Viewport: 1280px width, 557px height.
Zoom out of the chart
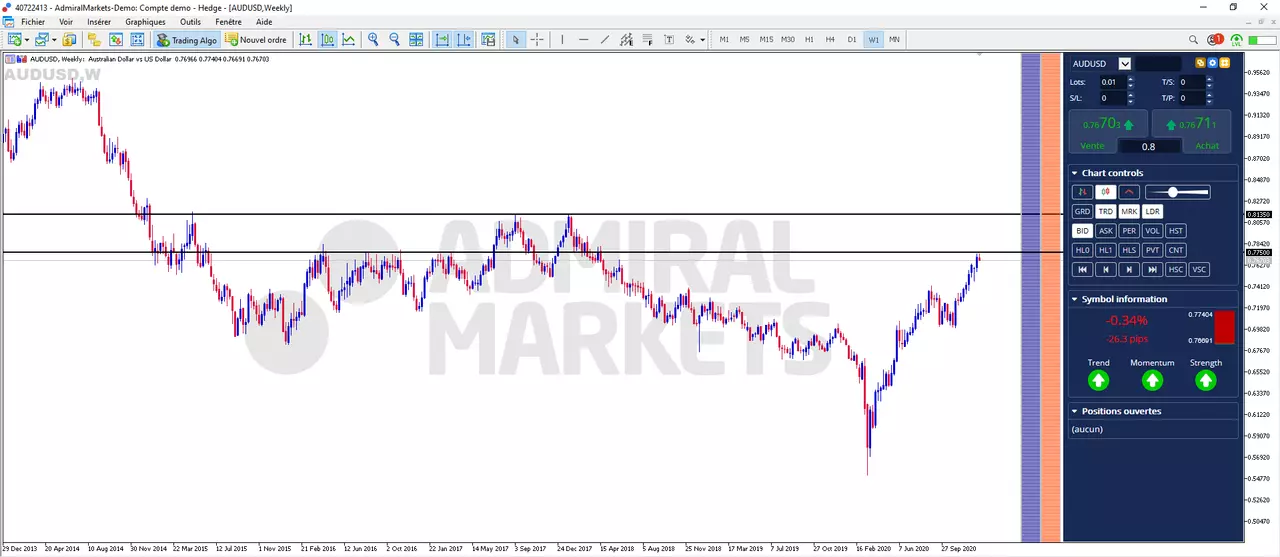tap(394, 40)
